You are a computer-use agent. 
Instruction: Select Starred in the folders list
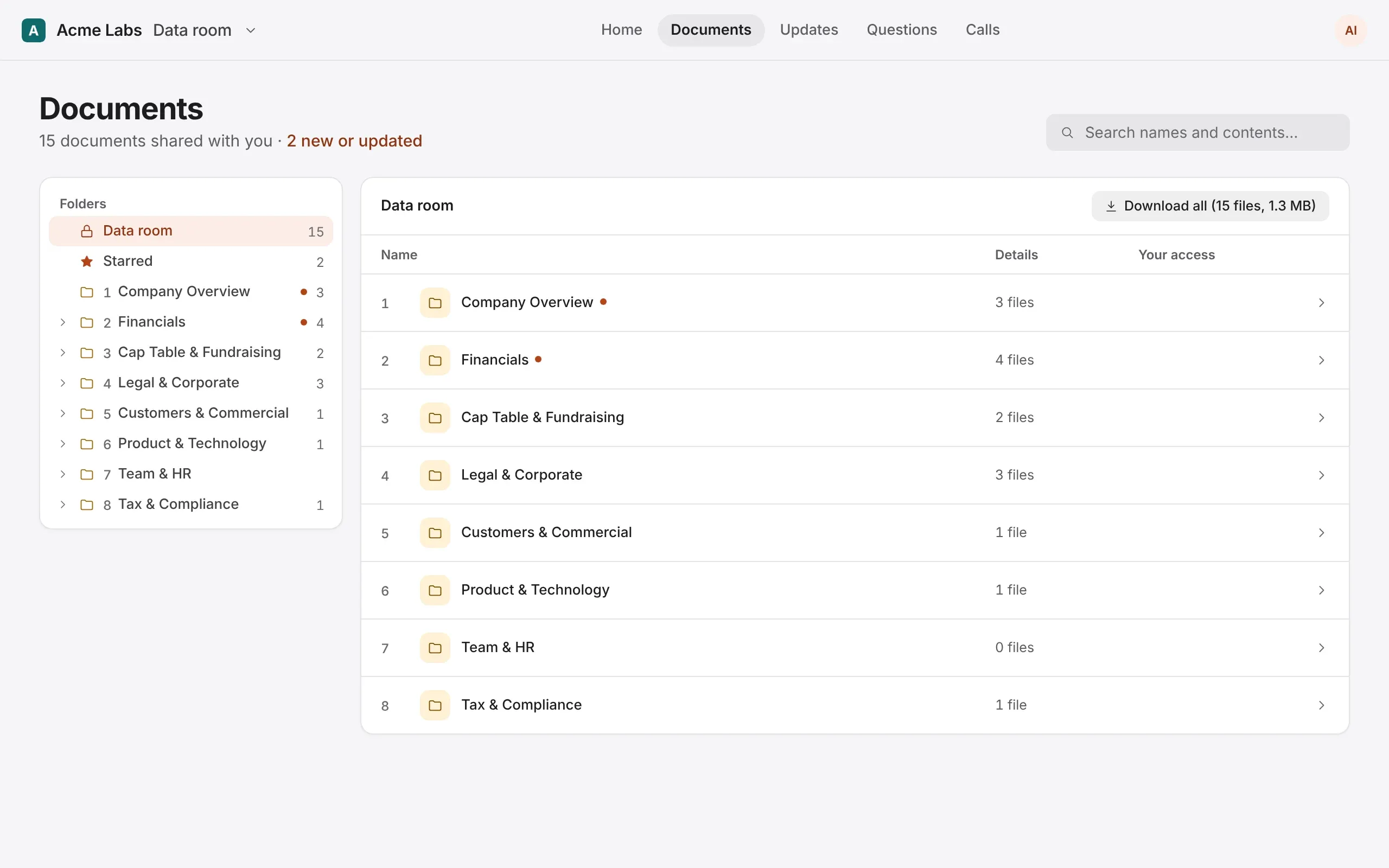coord(191,261)
